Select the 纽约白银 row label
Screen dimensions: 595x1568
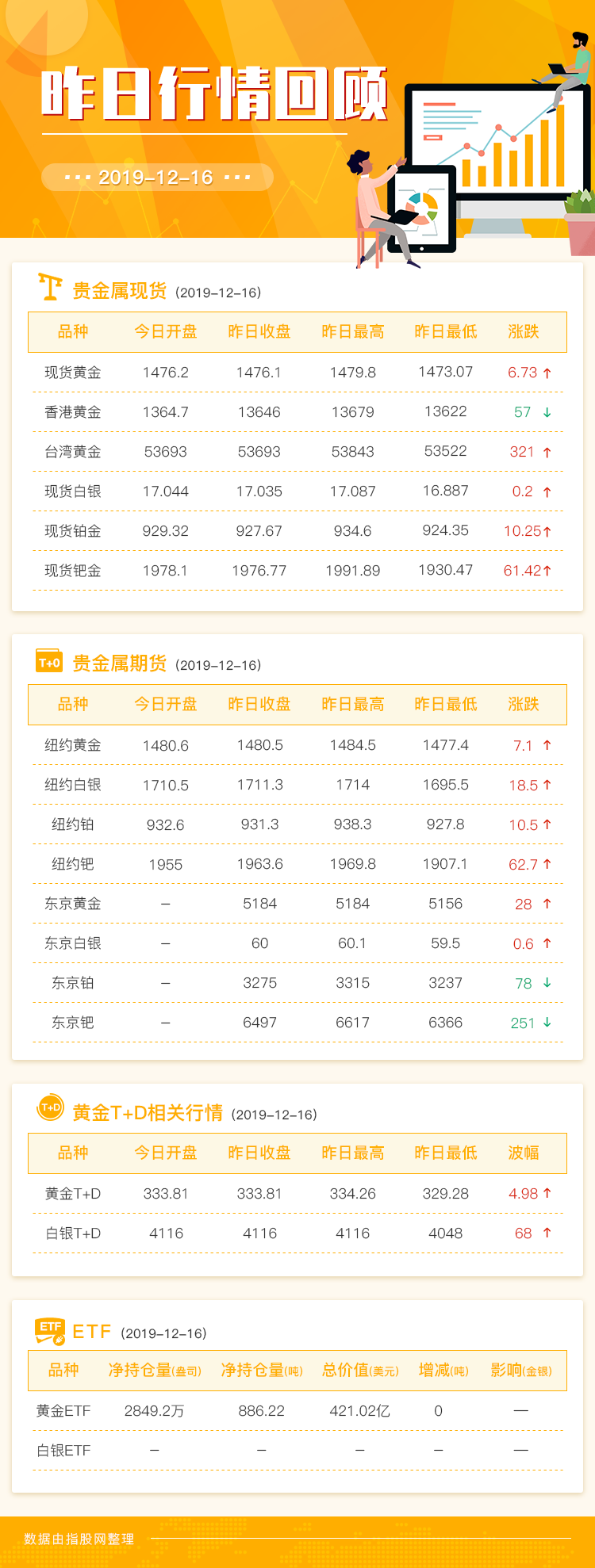click(73, 785)
